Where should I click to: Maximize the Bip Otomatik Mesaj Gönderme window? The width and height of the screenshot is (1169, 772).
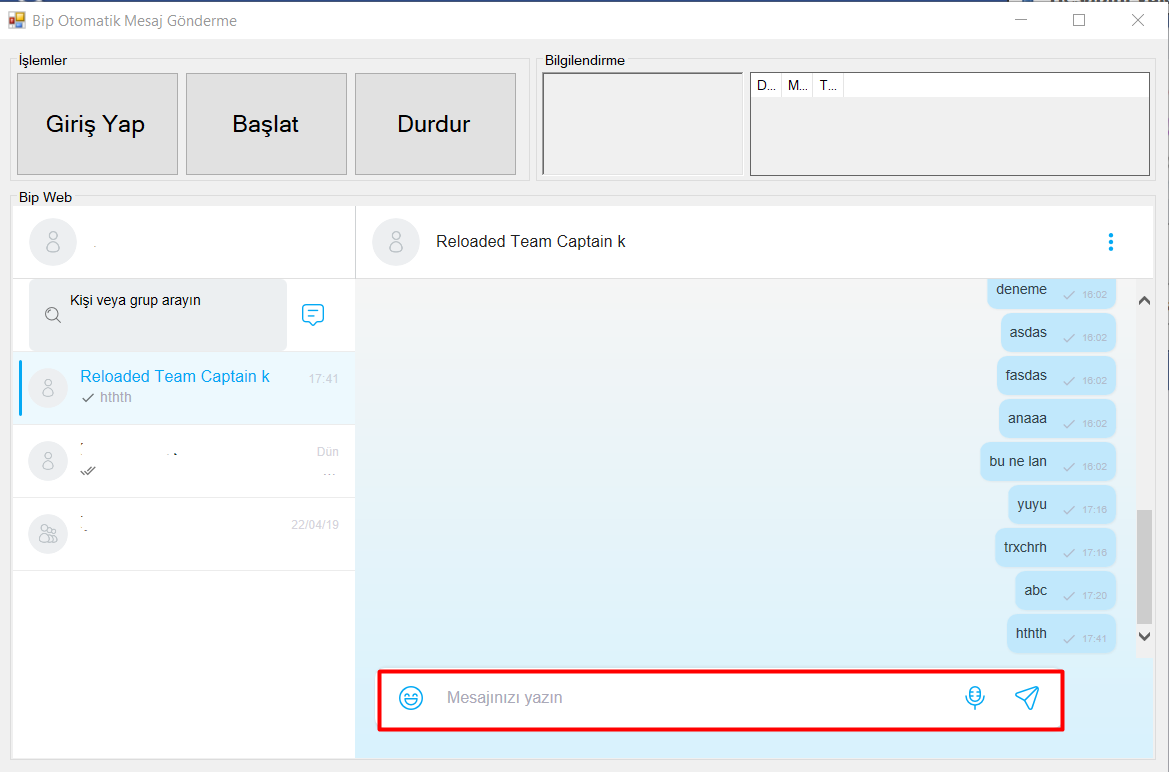click(1079, 20)
